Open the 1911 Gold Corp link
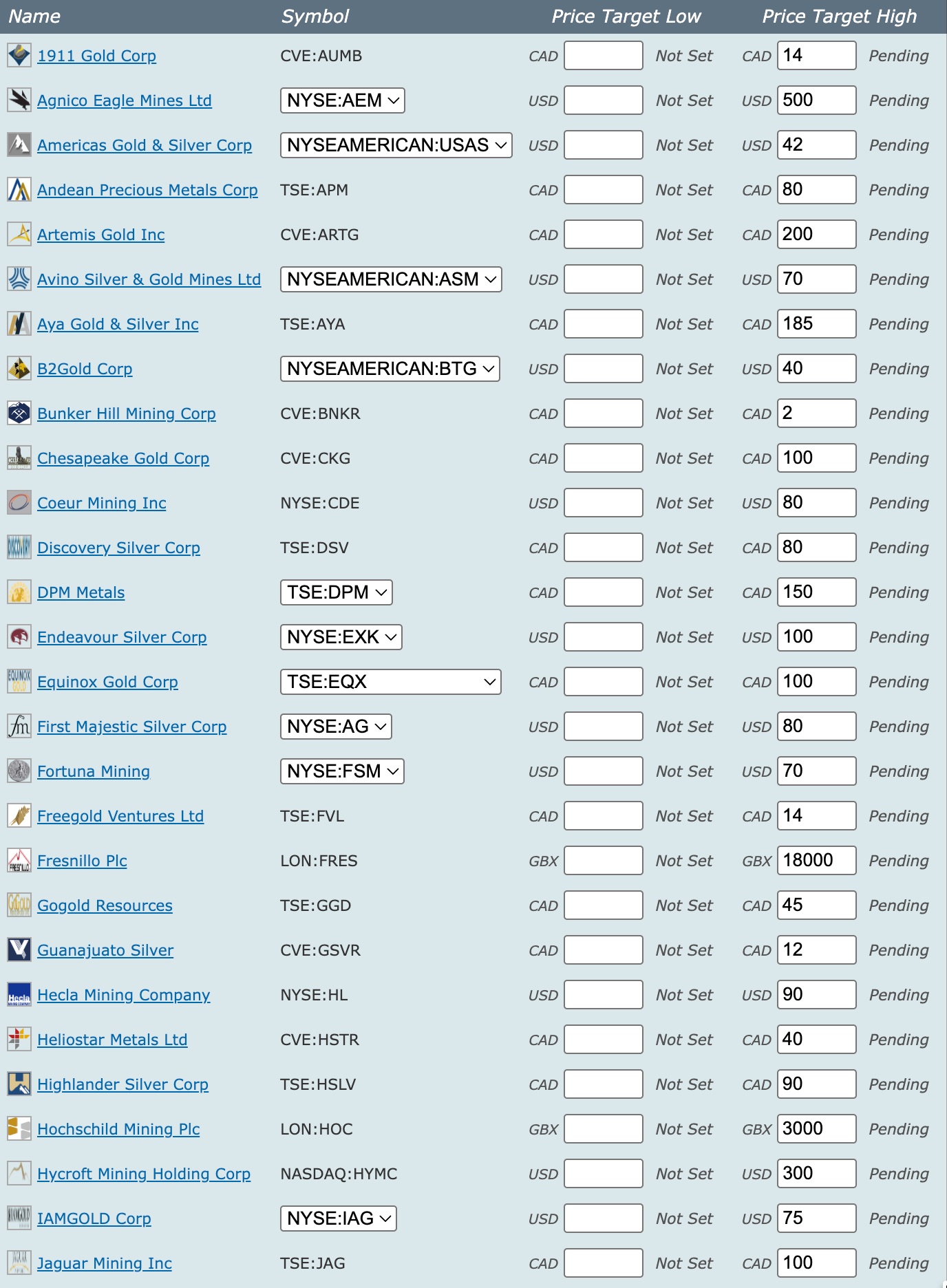The image size is (947, 1288). [x=97, y=56]
